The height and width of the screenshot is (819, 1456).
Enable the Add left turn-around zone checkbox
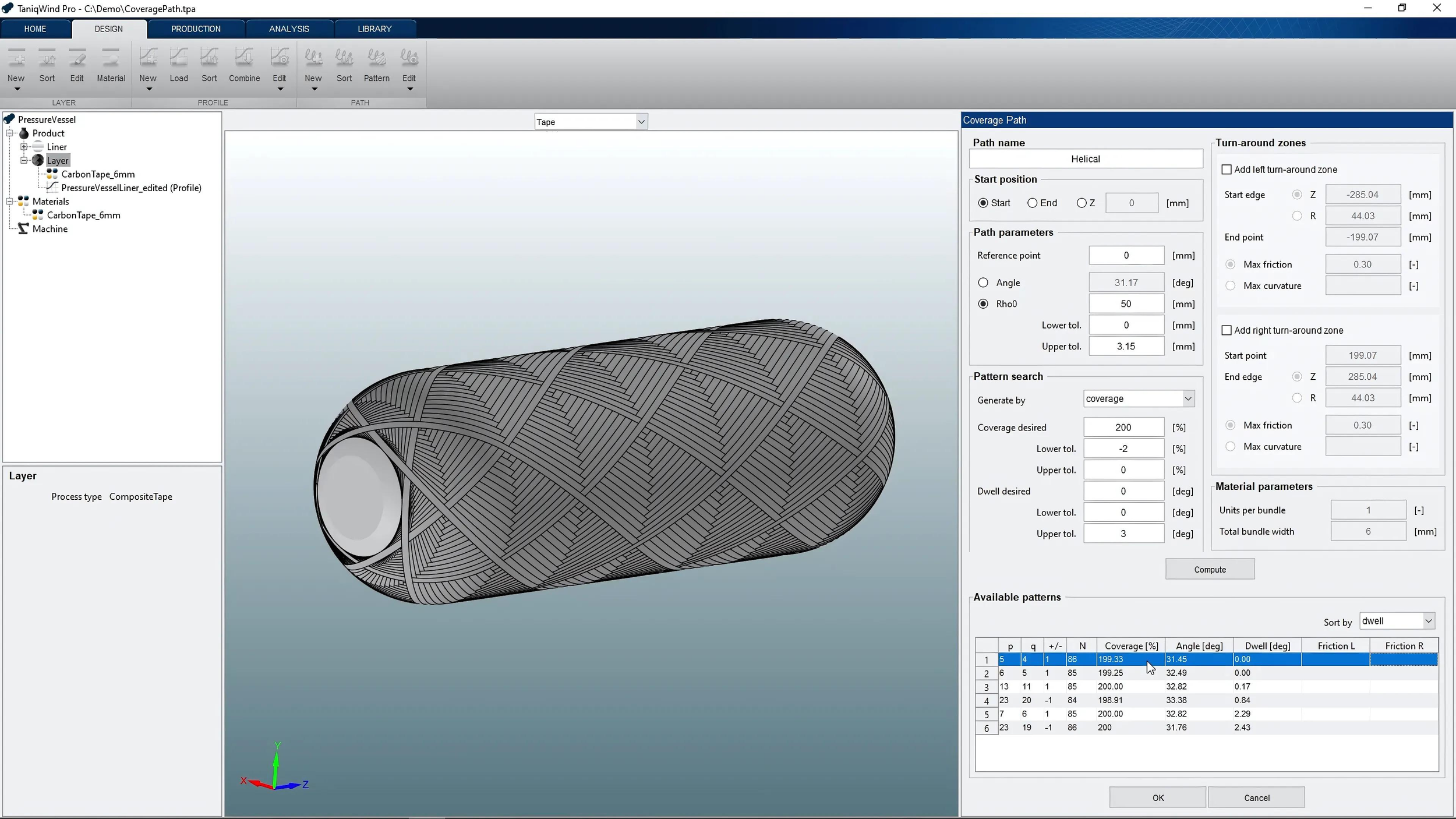1227,169
